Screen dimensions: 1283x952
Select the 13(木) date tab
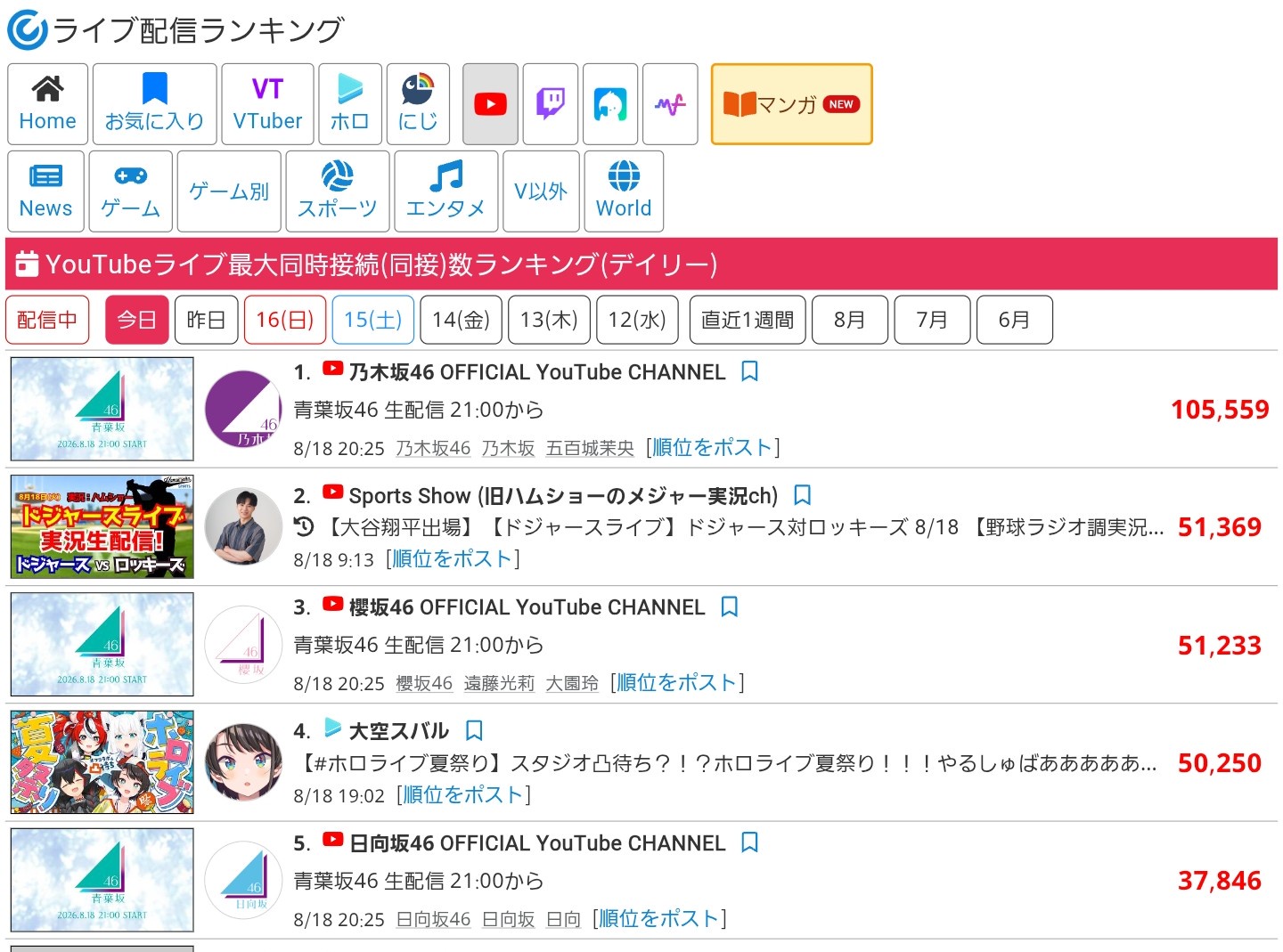[x=549, y=320]
